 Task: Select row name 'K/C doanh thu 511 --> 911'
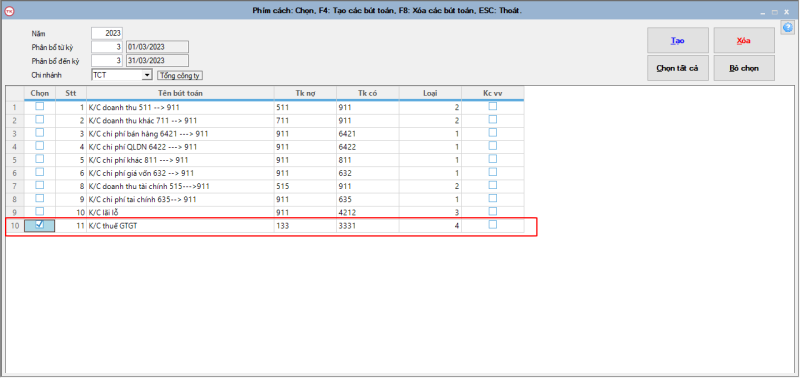click(x=134, y=108)
